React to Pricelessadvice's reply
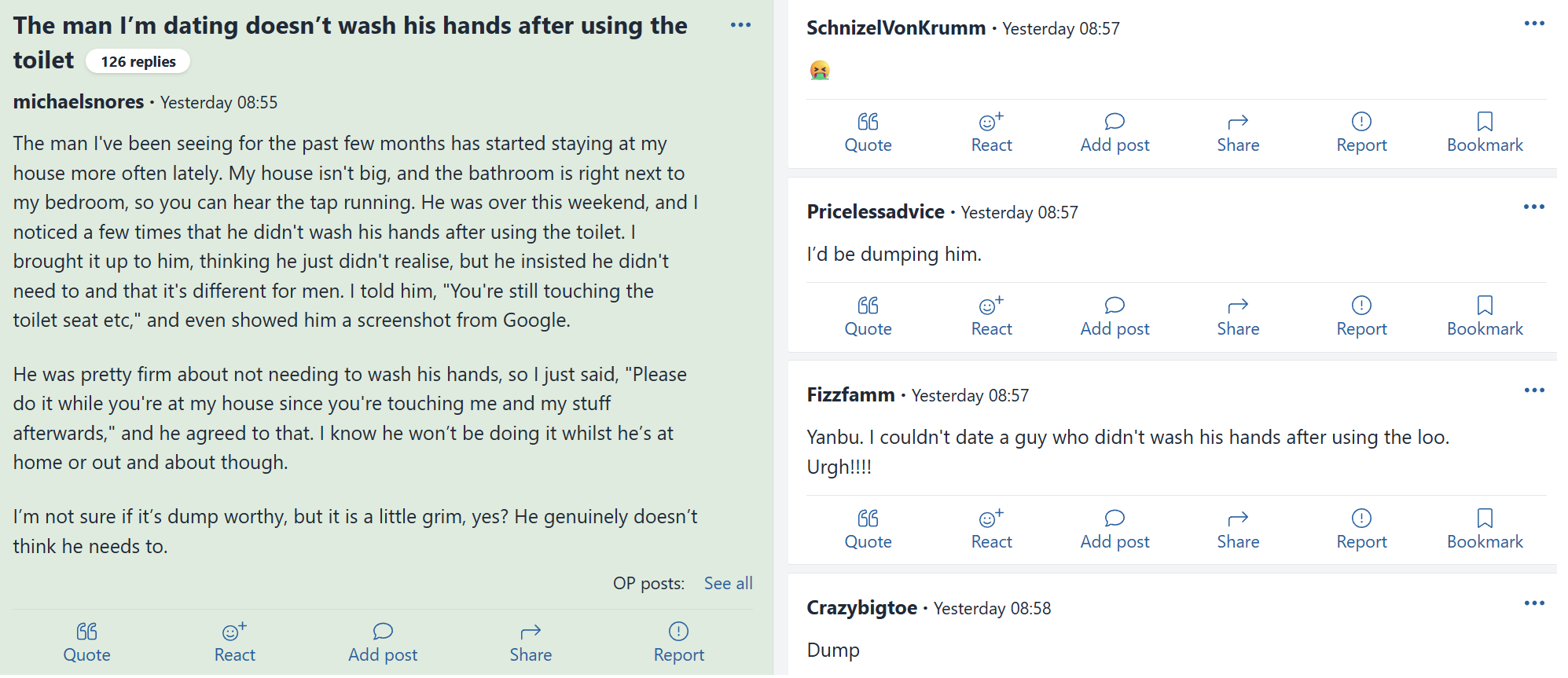This screenshot has height=678, width=1568. point(991,317)
